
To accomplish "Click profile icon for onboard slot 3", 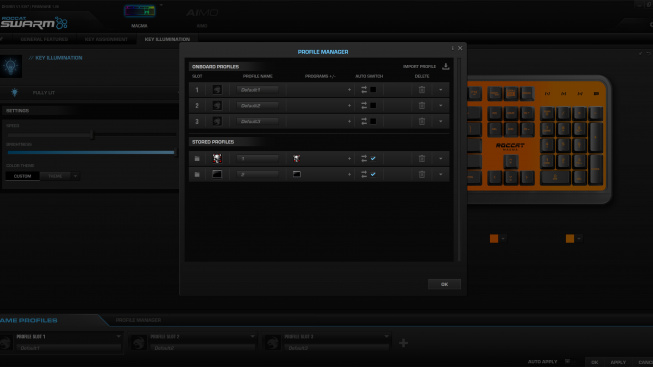I will [217, 121].
